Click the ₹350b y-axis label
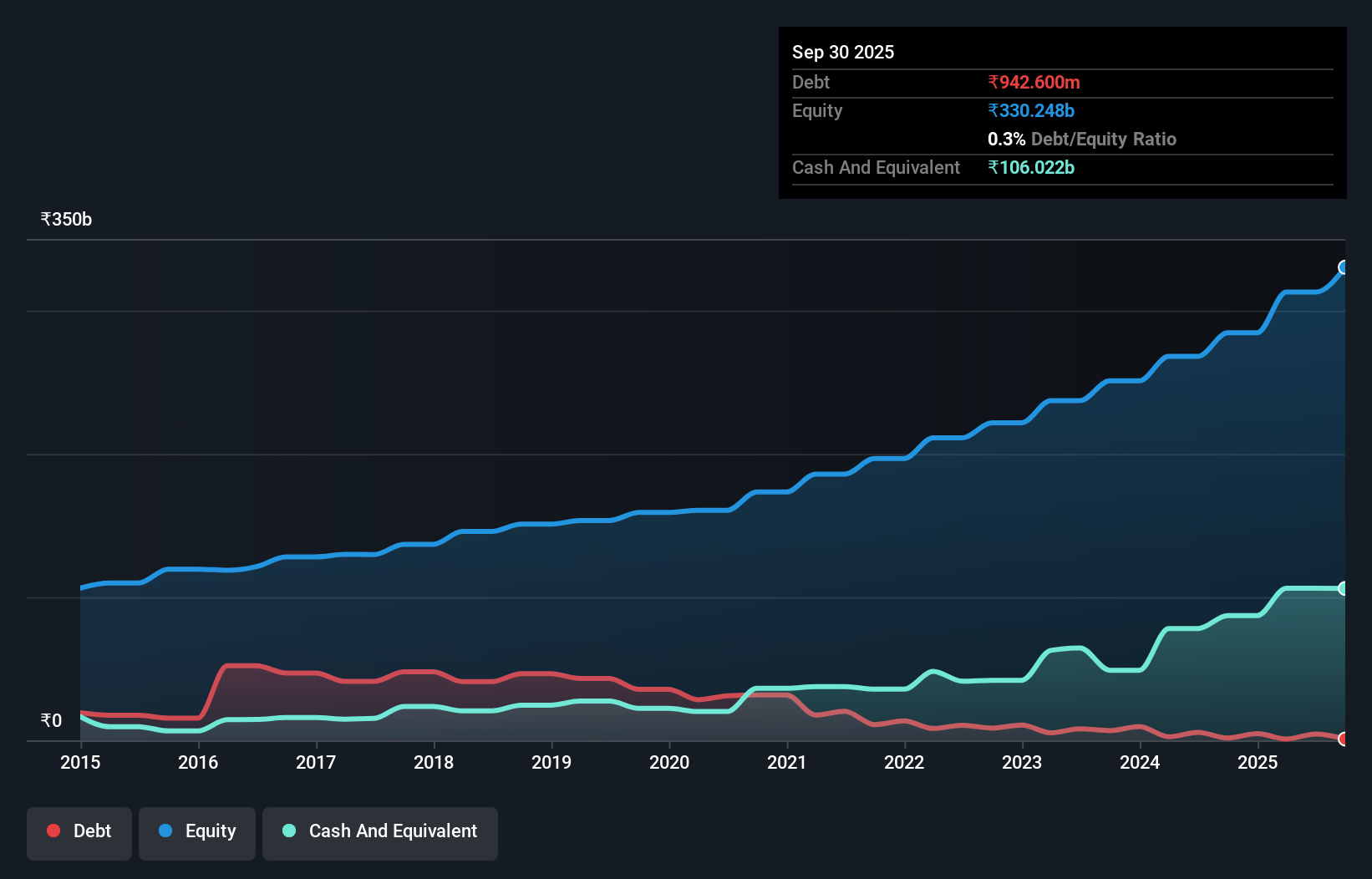 (x=66, y=219)
